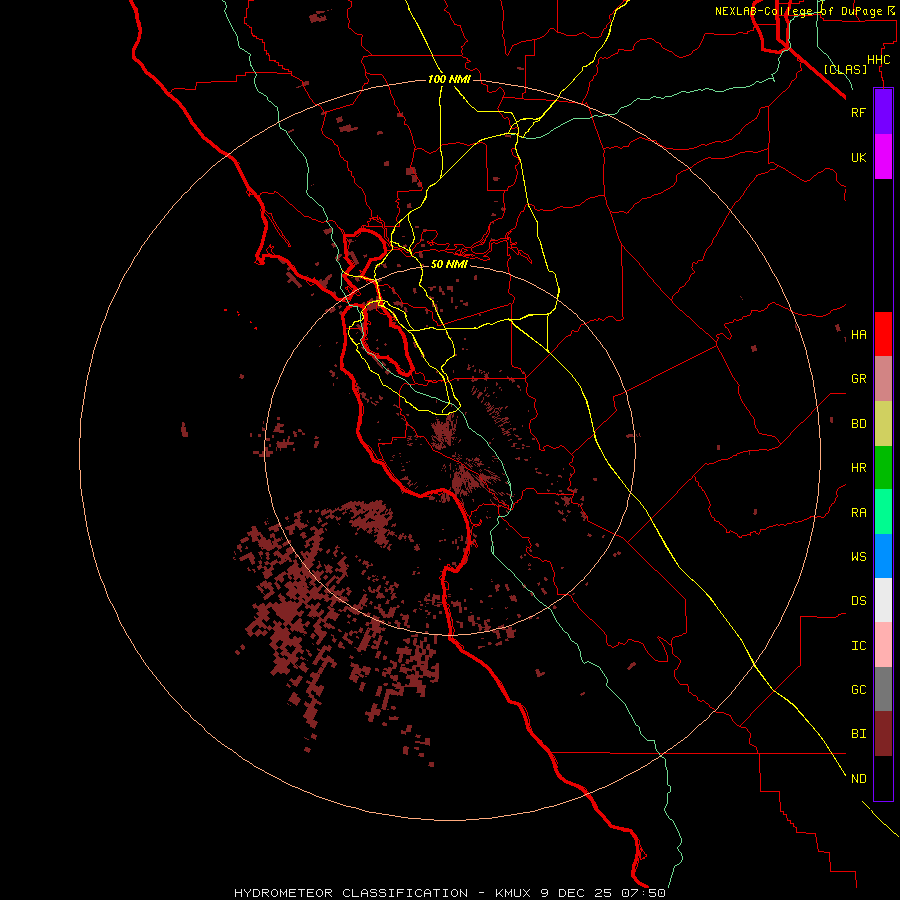Screen dimensions: 900x900
Task: Click the RF purple legend swatch
Action: pyautogui.click(x=883, y=112)
